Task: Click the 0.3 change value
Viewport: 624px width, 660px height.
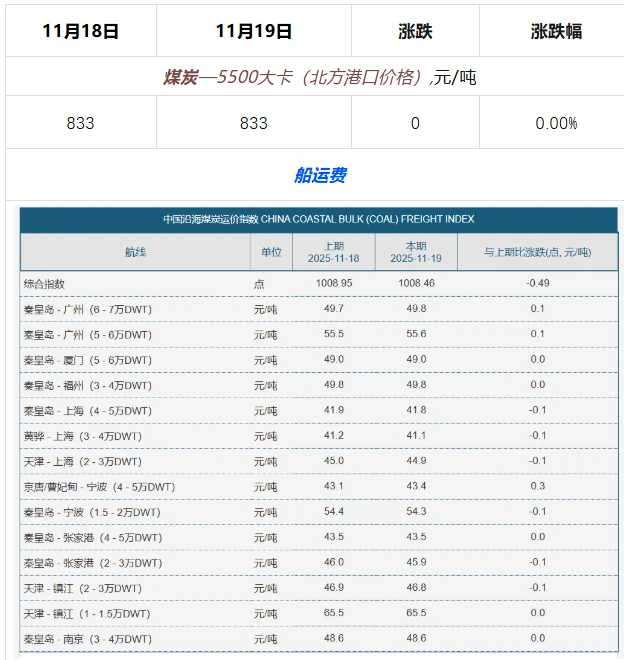Action: (x=538, y=486)
